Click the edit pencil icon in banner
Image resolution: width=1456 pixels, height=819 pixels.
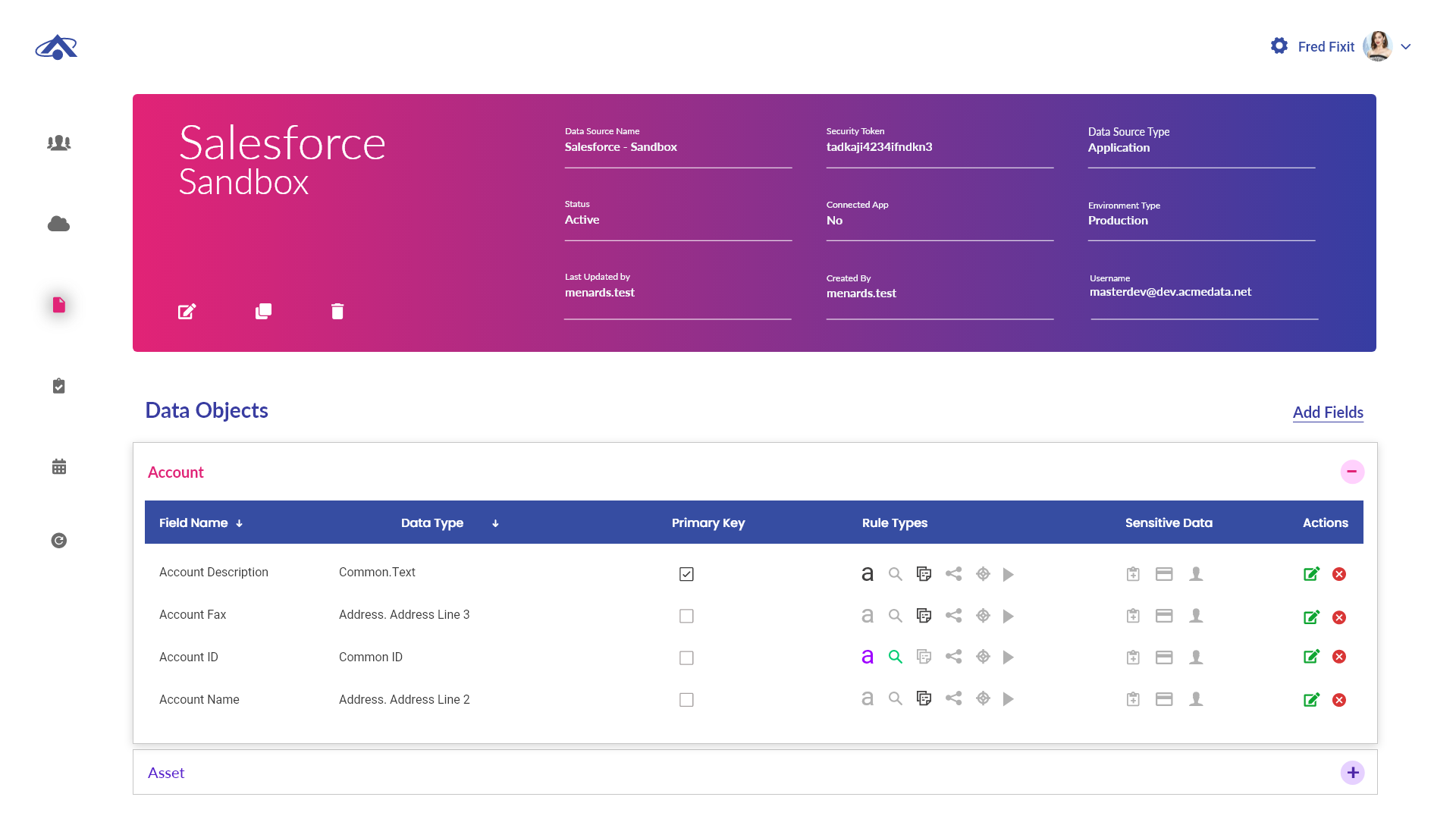pyautogui.click(x=187, y=312)
